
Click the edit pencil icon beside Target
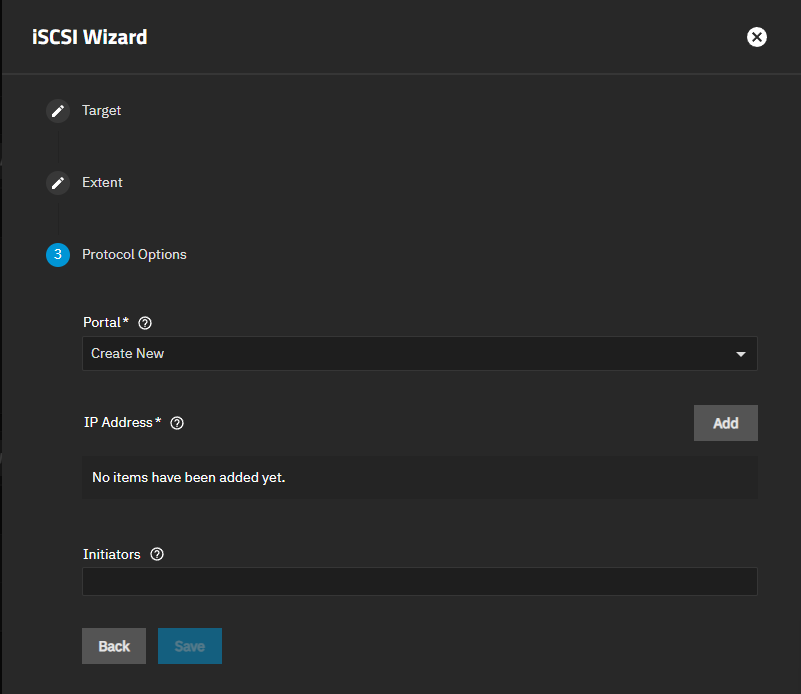57,111
